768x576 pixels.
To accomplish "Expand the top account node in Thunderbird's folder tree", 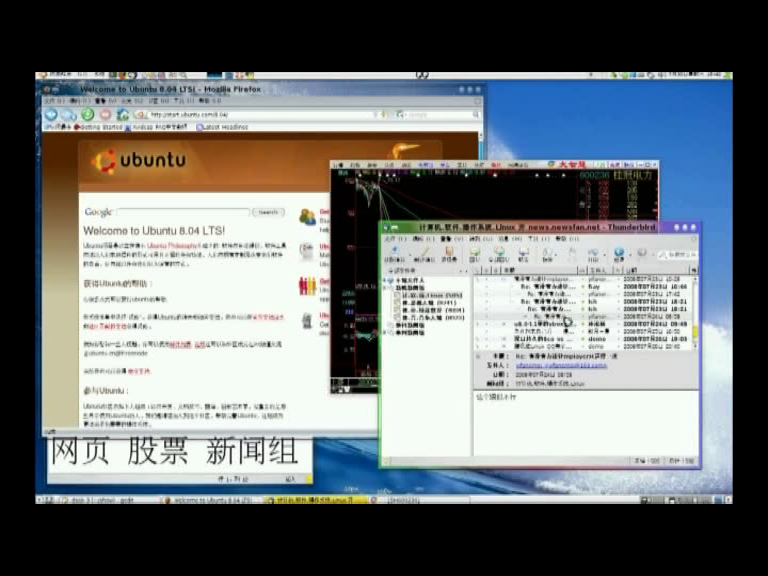I will (x=385, y=281).
